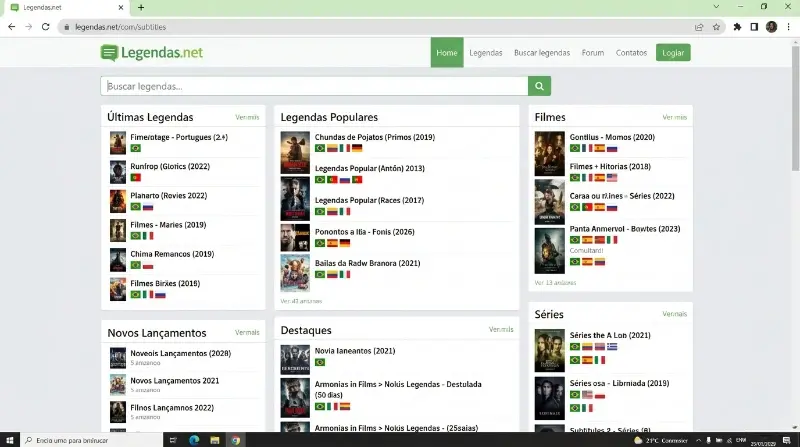800x447 pixels.
Task: Click Ver mais in Últimas Legendas
Action: tap(247, 117)
